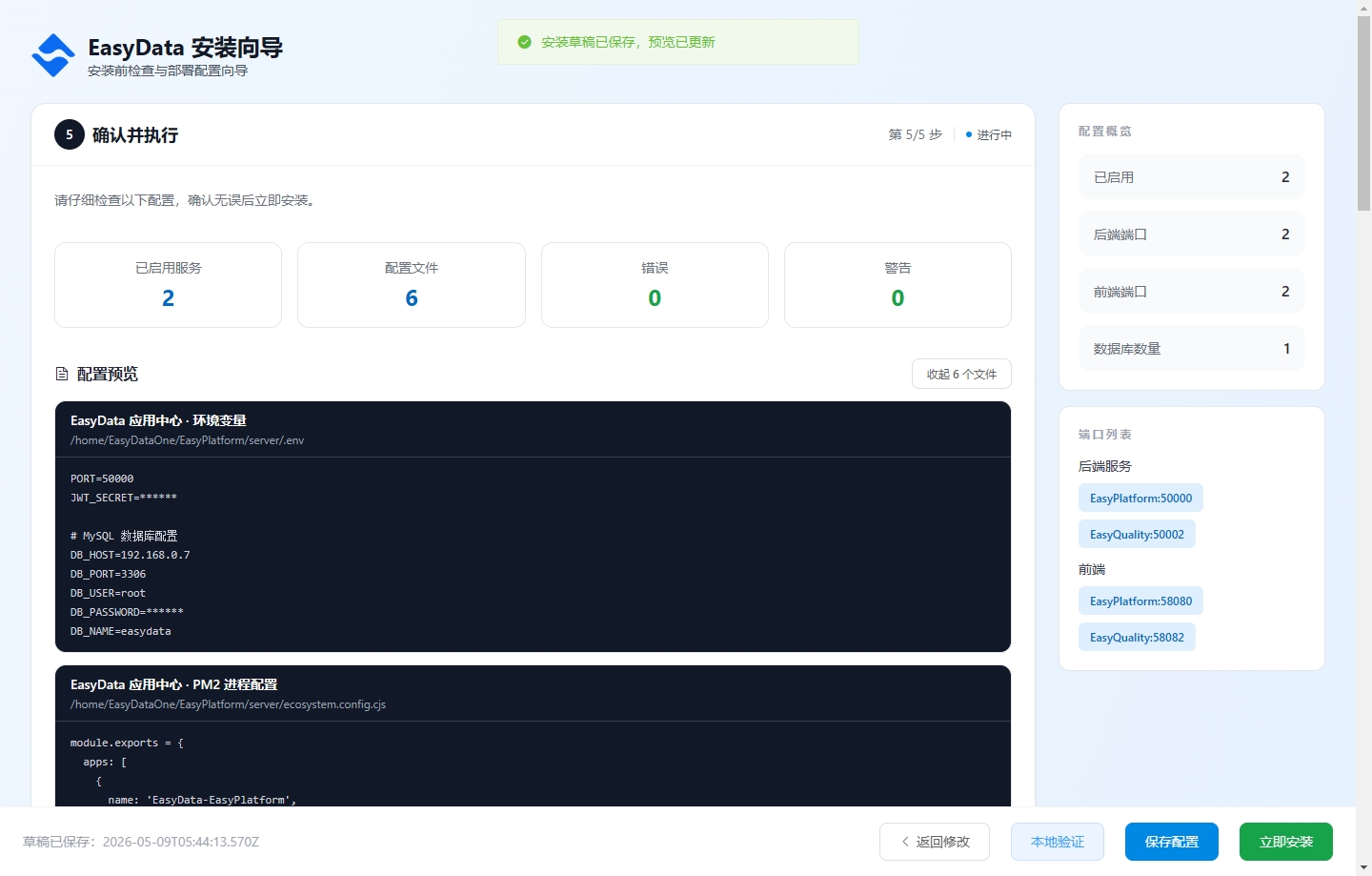Click the 环境变量 config file header
The height and width of the screenshot is (876, 1372).
(x=533, y=429)
